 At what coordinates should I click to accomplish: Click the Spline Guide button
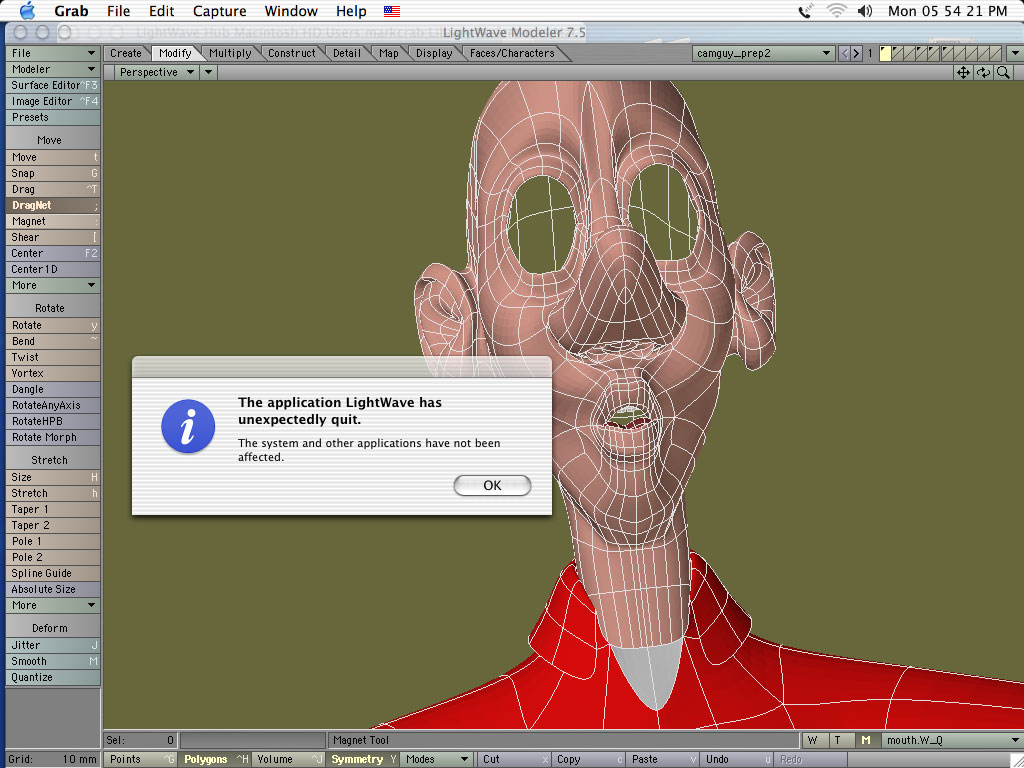pyautogui.click(x=53, y=573)
